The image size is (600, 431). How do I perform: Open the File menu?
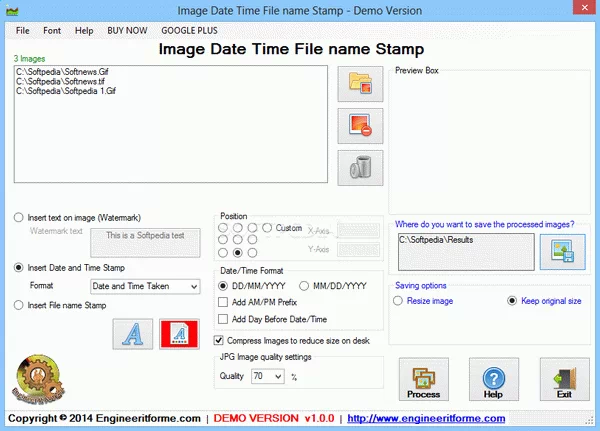[23, 31]
